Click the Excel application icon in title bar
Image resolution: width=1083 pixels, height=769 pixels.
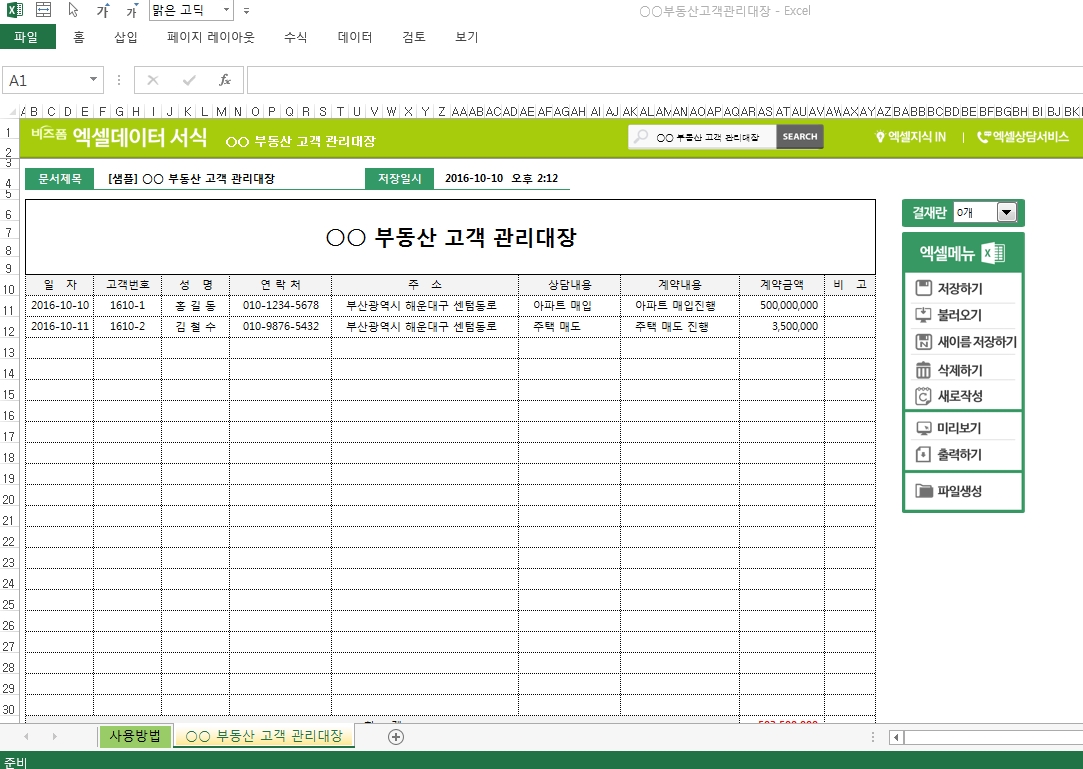(x=14, y=10)
